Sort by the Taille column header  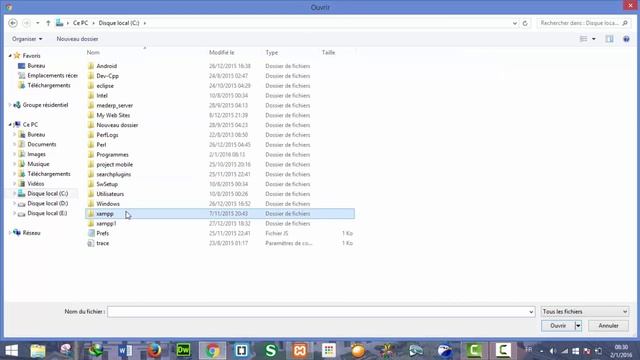[329, 52]
